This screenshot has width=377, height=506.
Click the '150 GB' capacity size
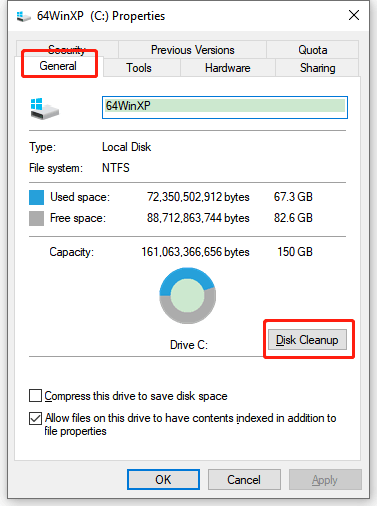(295, 252)
